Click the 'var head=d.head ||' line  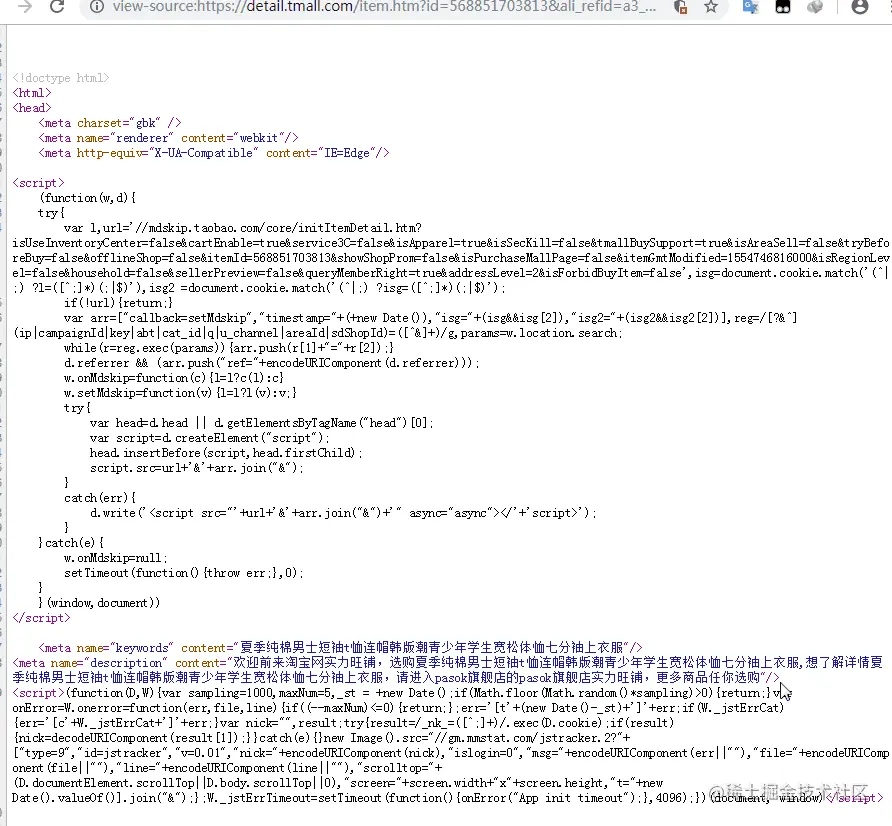[262, 423]
